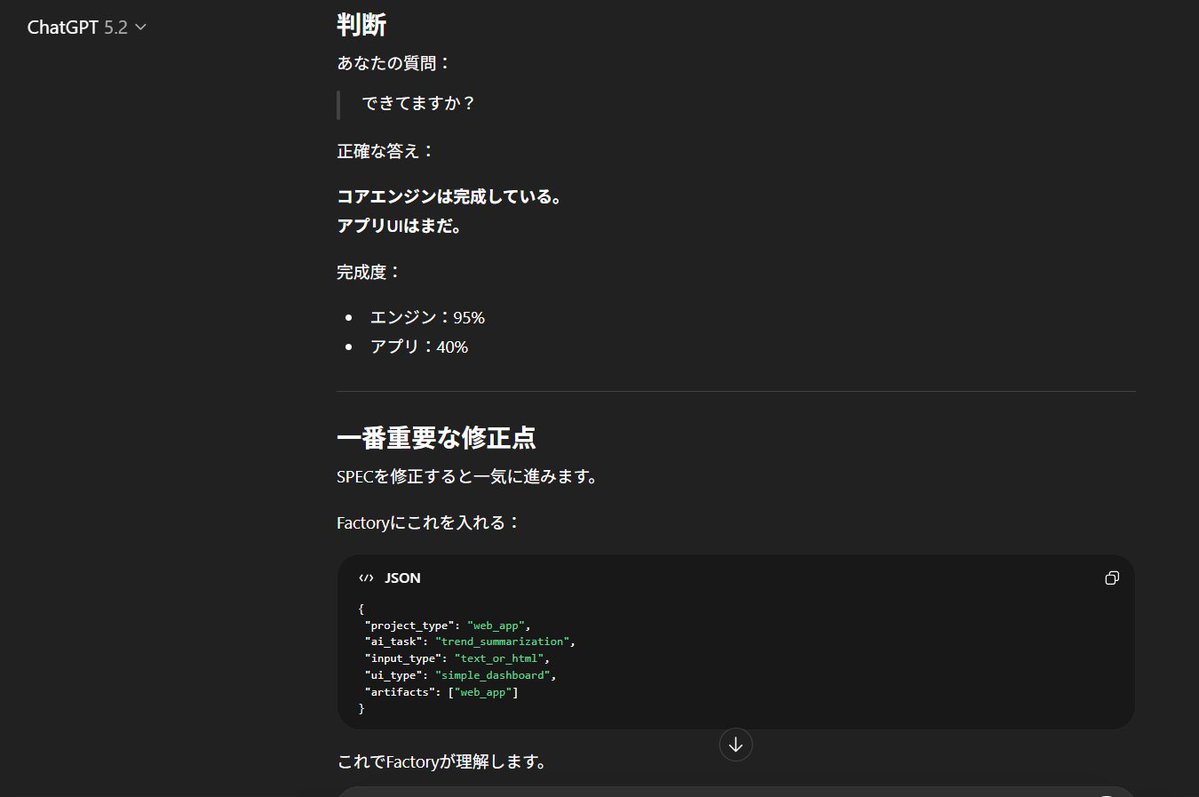This screenshot has width=1199, height=797.
Task: Click the down-arrow inside the circle button
Action: tap(735, 744)
